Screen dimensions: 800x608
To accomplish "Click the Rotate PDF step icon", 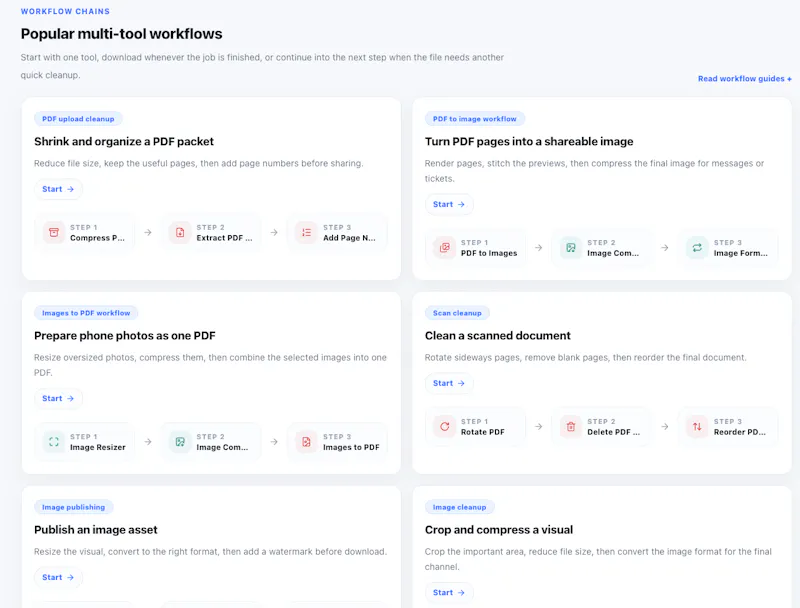I will pyautogui.click(x=444, y=426).
